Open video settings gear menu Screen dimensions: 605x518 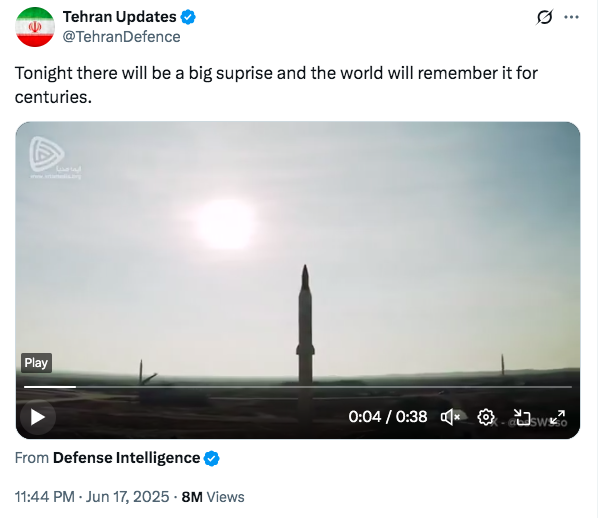coord(485,417)
